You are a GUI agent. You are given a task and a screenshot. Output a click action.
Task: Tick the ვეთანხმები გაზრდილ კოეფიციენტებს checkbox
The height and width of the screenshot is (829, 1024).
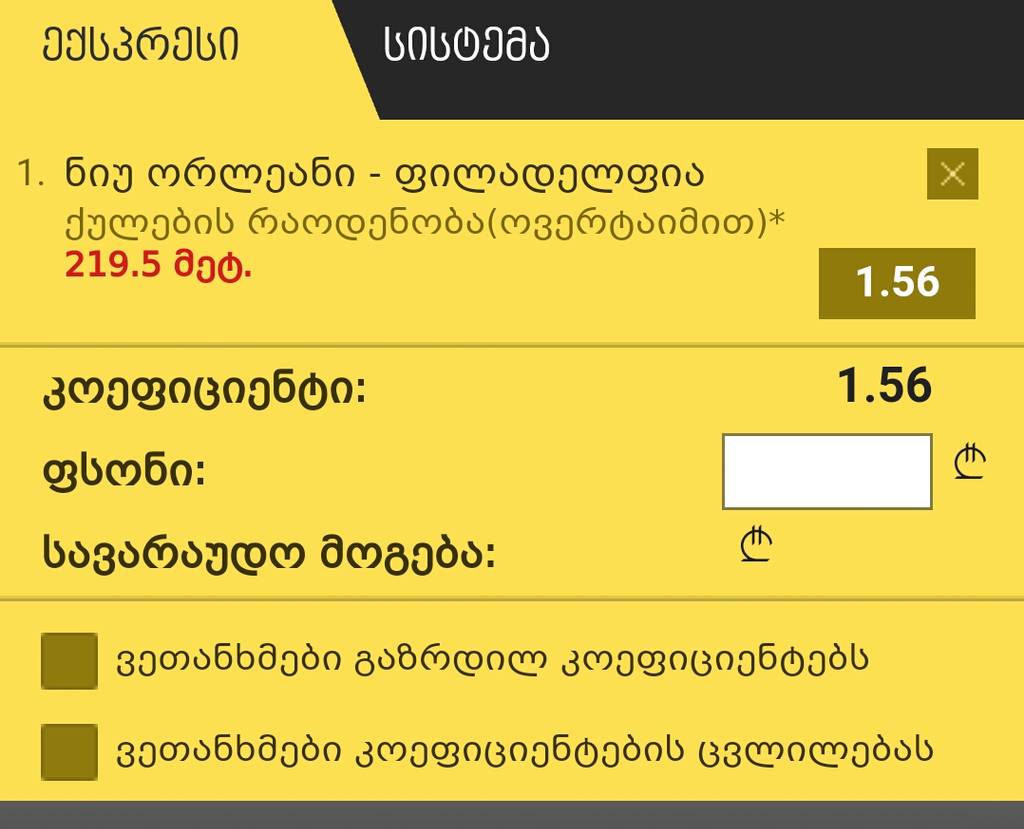(69, 660)
